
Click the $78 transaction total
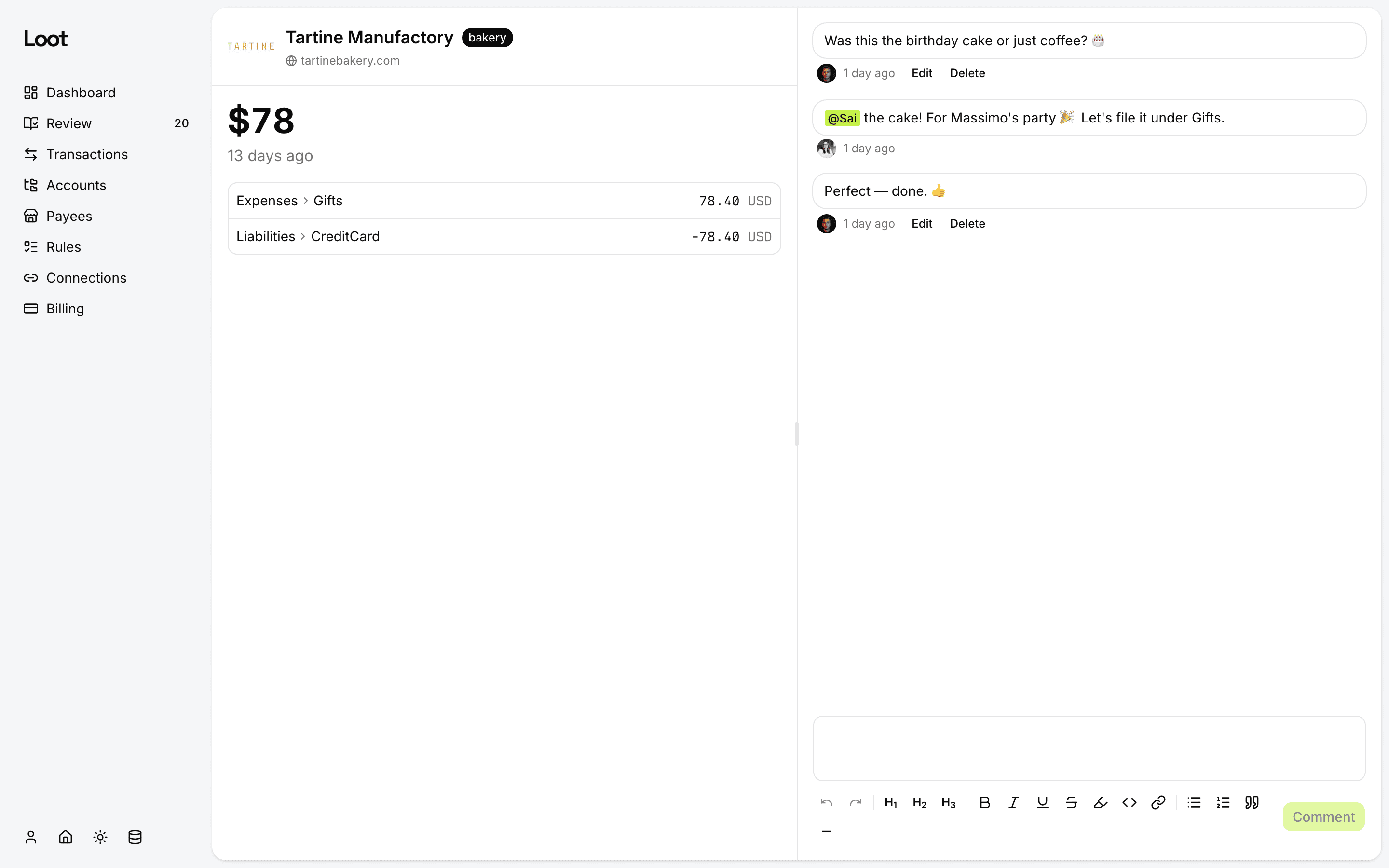coord(261,121)
